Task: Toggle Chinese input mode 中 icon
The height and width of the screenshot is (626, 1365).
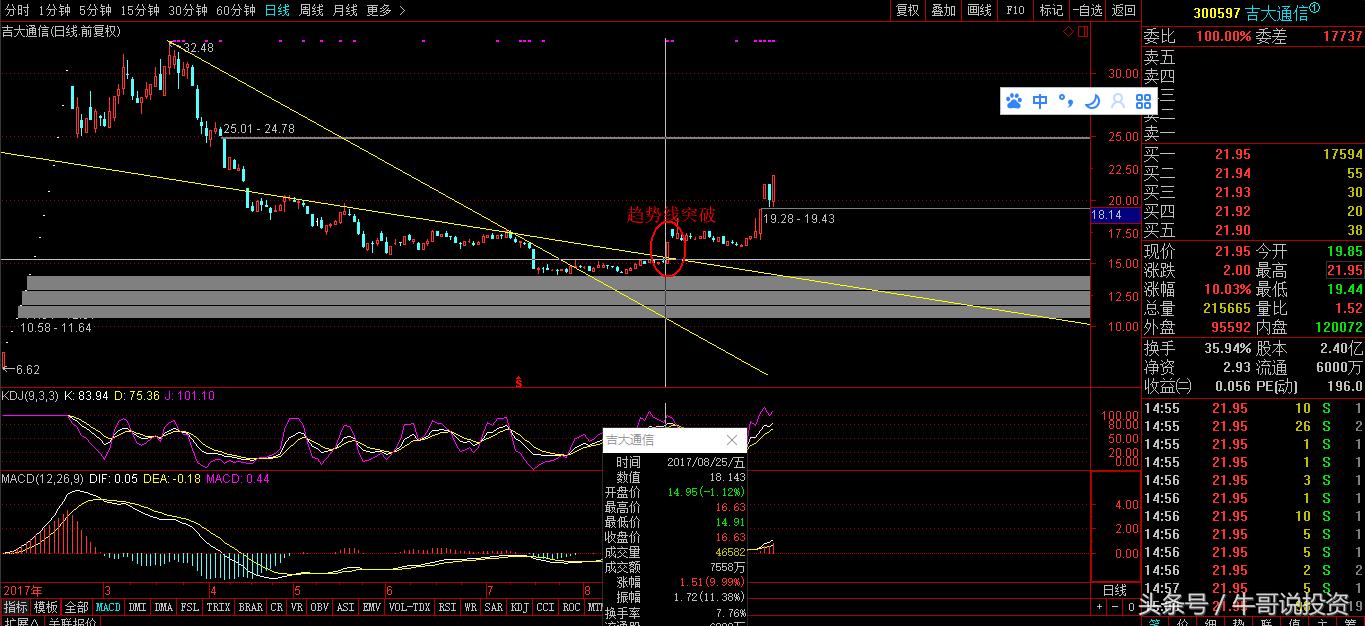Action: (1040, 101)
